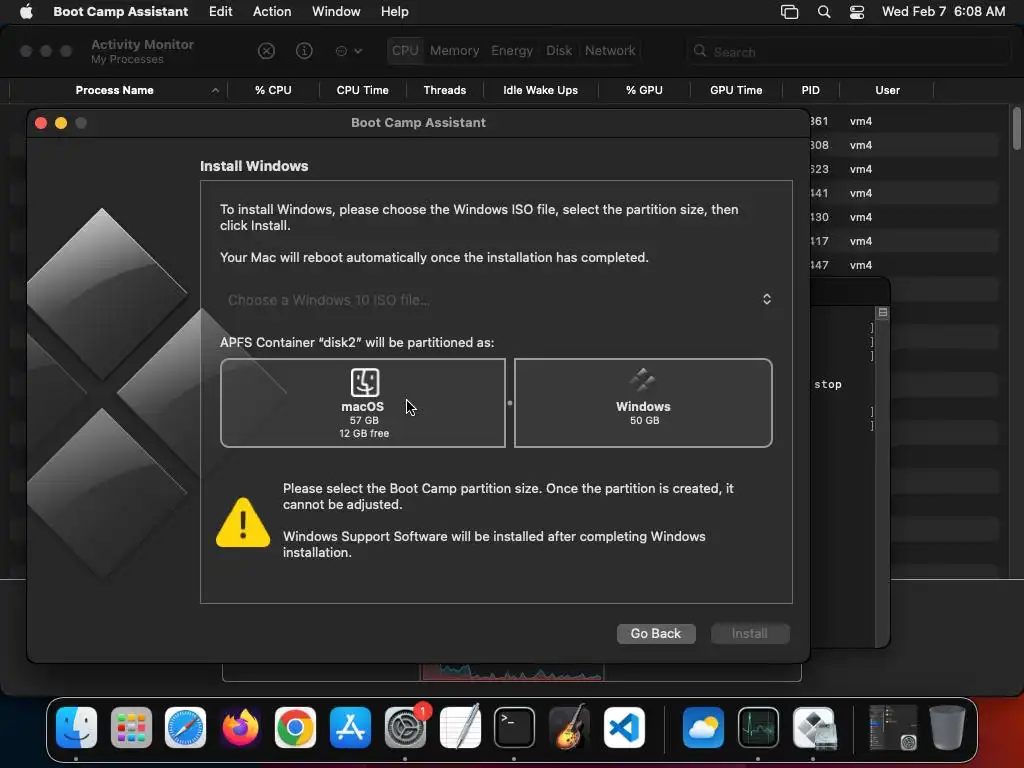Screen dimensions: 1024x768
Task: Select the macOS partition box
Action: (x=362, y=403)
